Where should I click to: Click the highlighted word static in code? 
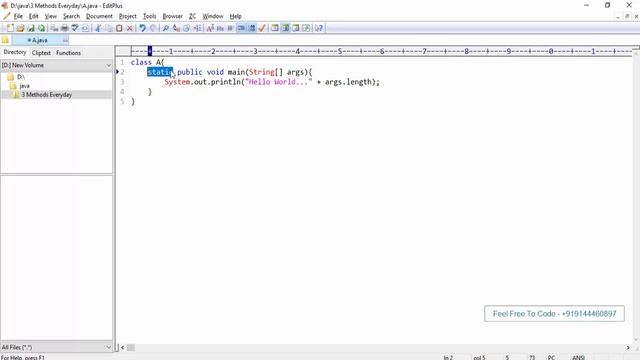click(x=160, y=72)
